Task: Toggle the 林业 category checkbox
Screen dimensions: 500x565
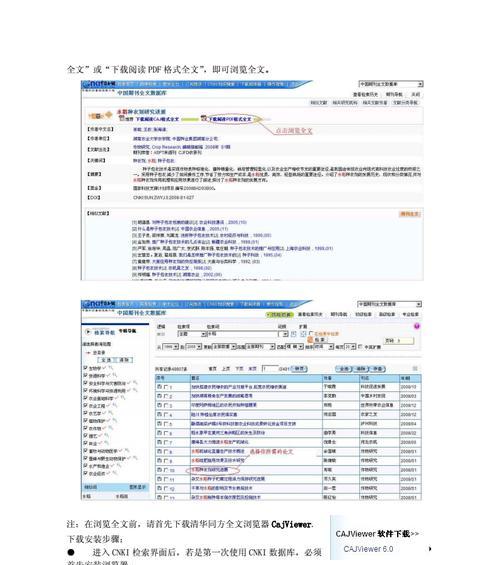Action: 86,443
